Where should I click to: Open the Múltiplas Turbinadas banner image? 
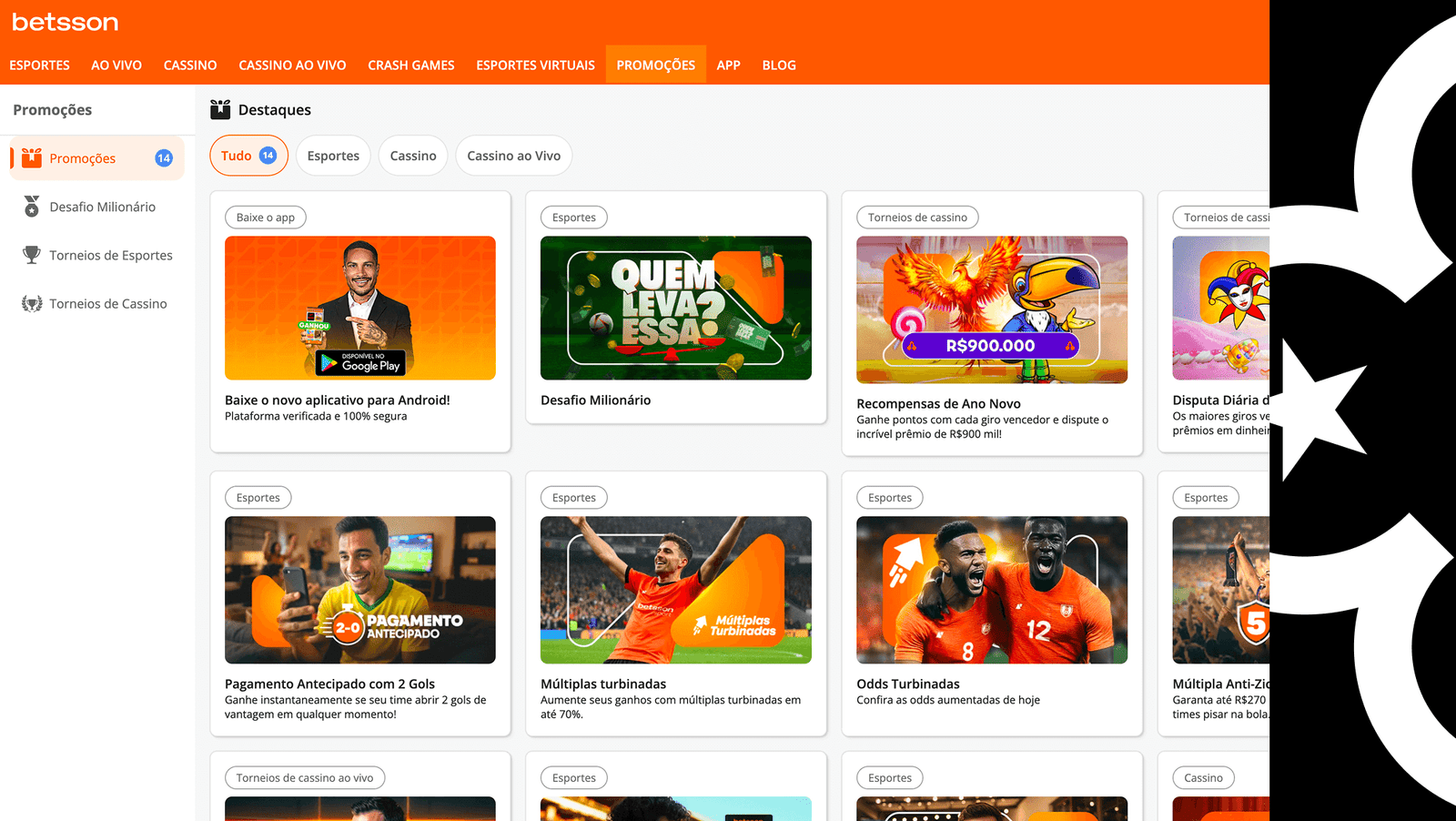pos(675,590)
